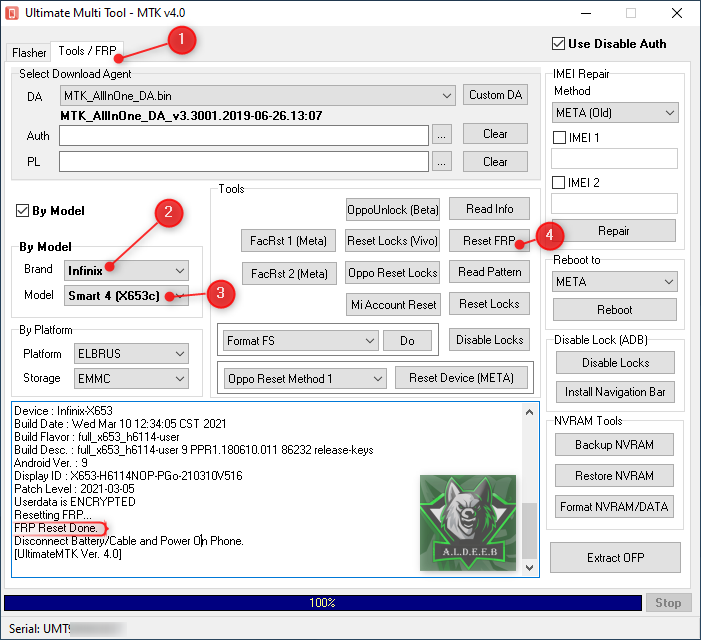Click the 'Android Ver. : 9' log line
701x640 pixels.
click(x=51, y=463)
